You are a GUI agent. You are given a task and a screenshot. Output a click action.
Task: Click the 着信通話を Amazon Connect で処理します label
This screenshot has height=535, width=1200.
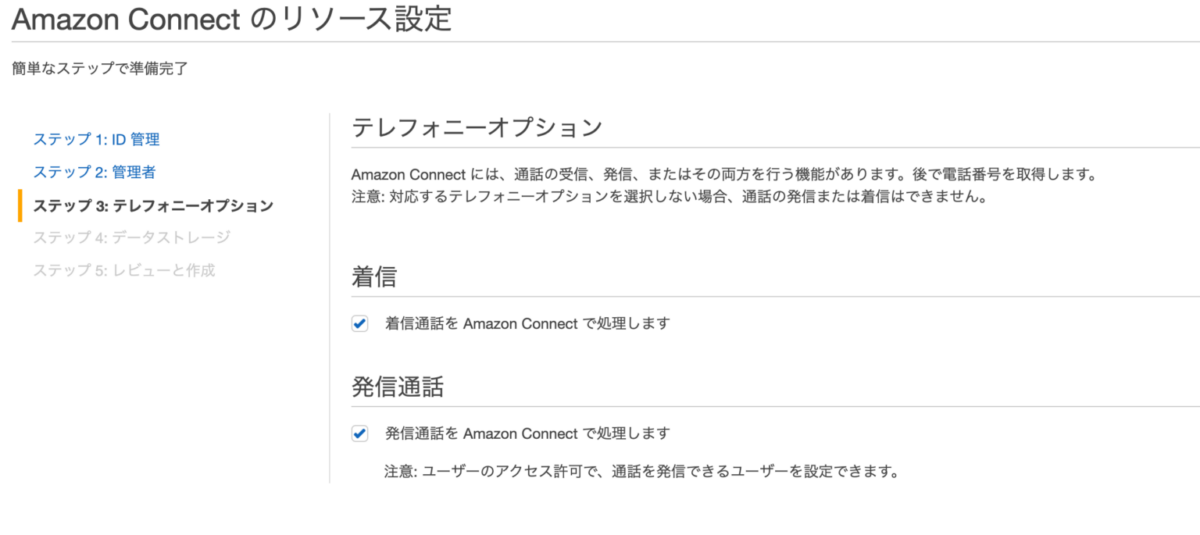click(527, 324)
